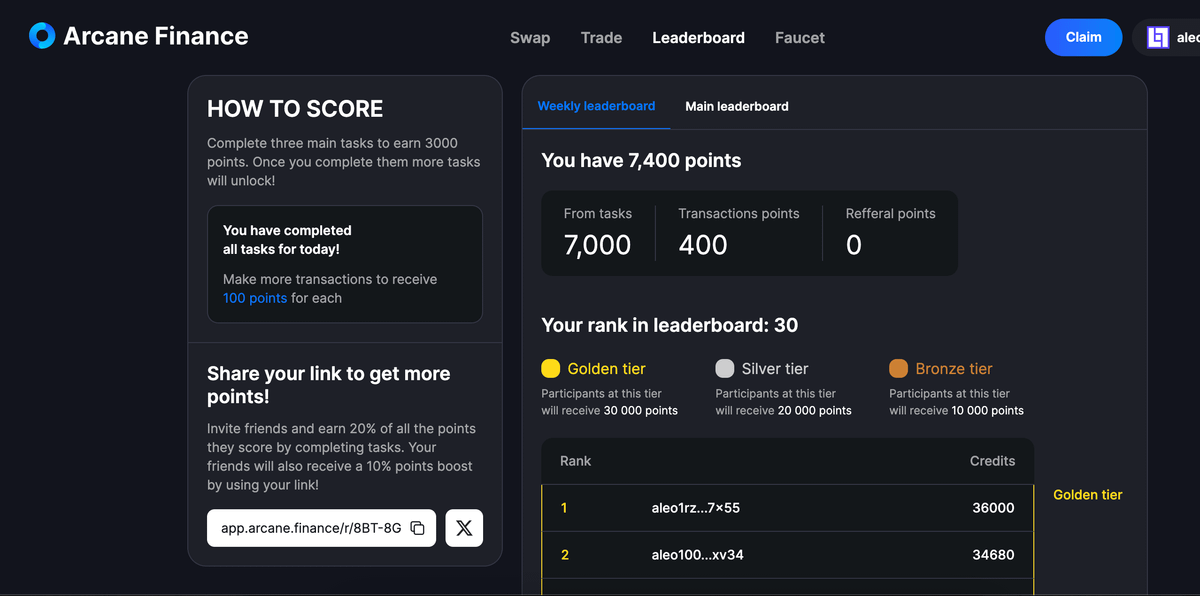
Task: Click the Golden tier yellow swatch
Action: (x=551, y=368)
